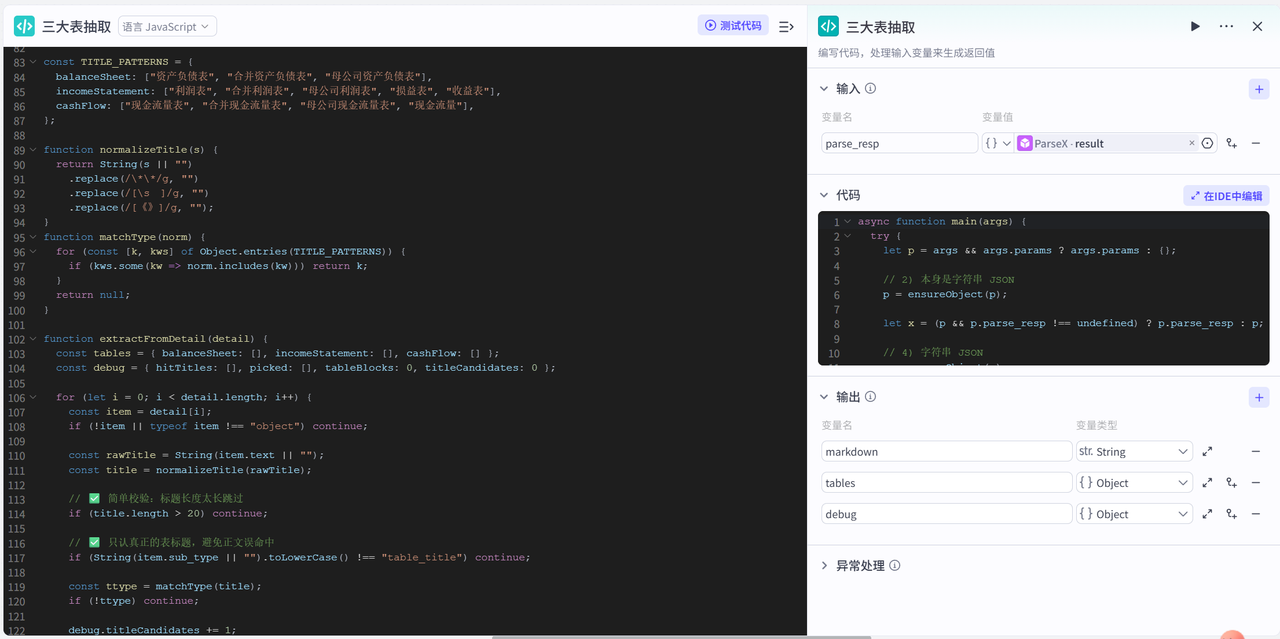Remove the debug output variable
This screenshot has width=1280, height=639.
coord(1256,514)
